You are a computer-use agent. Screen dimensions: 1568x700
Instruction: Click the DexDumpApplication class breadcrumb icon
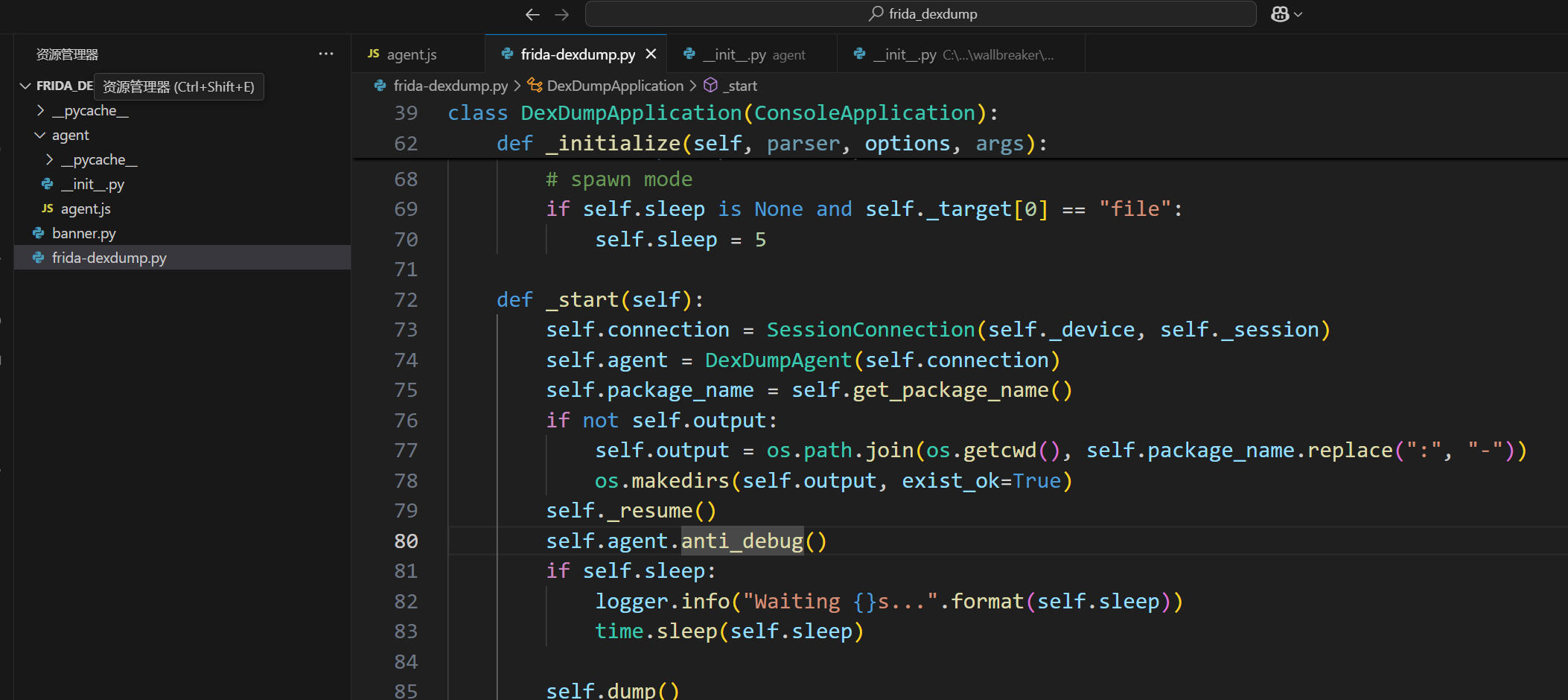[535, 86]
